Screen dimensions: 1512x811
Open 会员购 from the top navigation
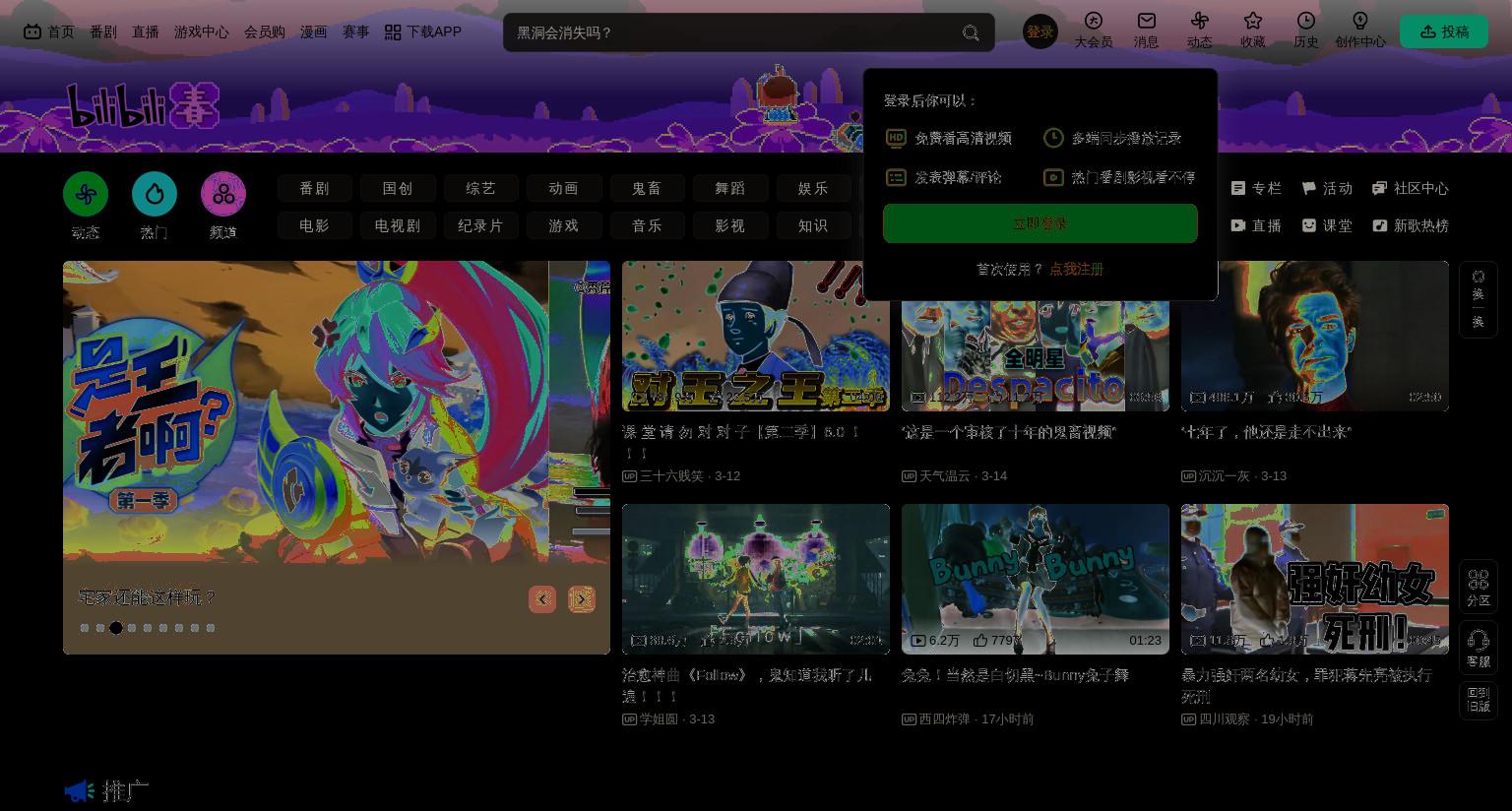[x=265, y=31]
